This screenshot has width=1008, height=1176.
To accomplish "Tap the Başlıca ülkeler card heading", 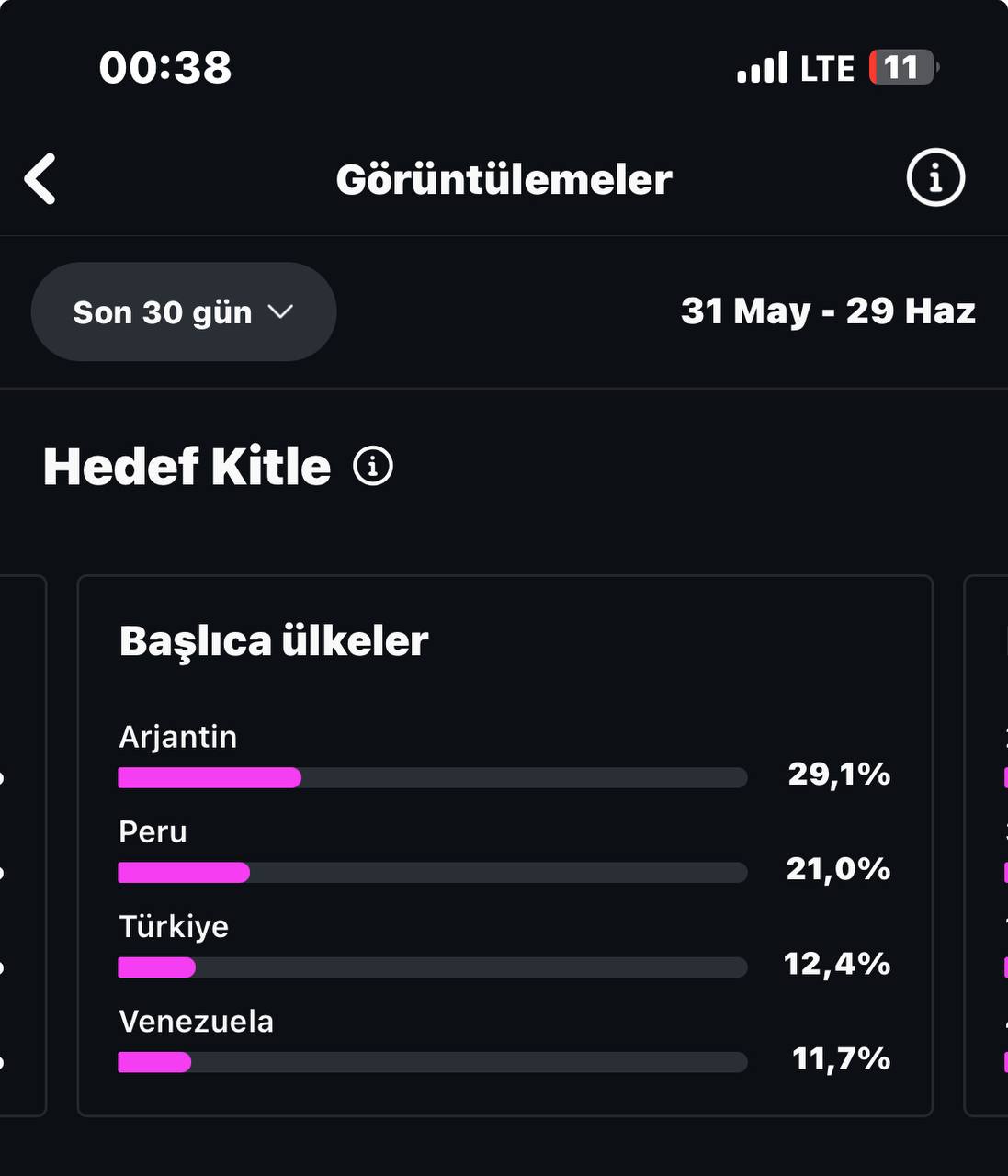I will pyautogui.click(x=274, y=641).
